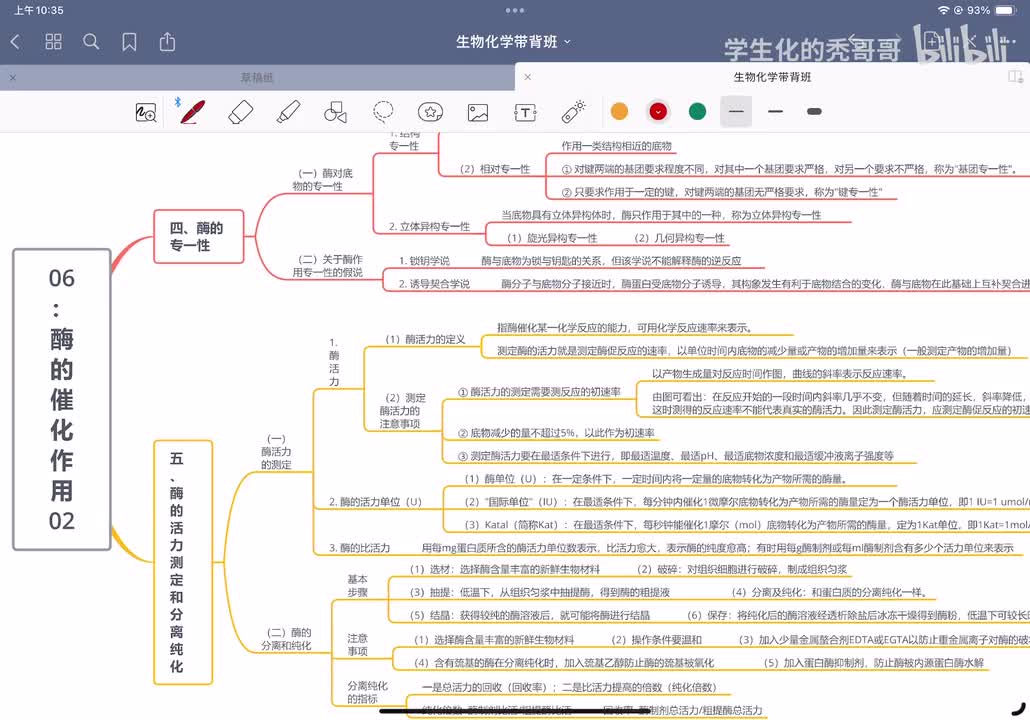Tap the (1) 酶活力的定义 node
The height and width of the screenshot is (720, 1030).
(426, 340)
